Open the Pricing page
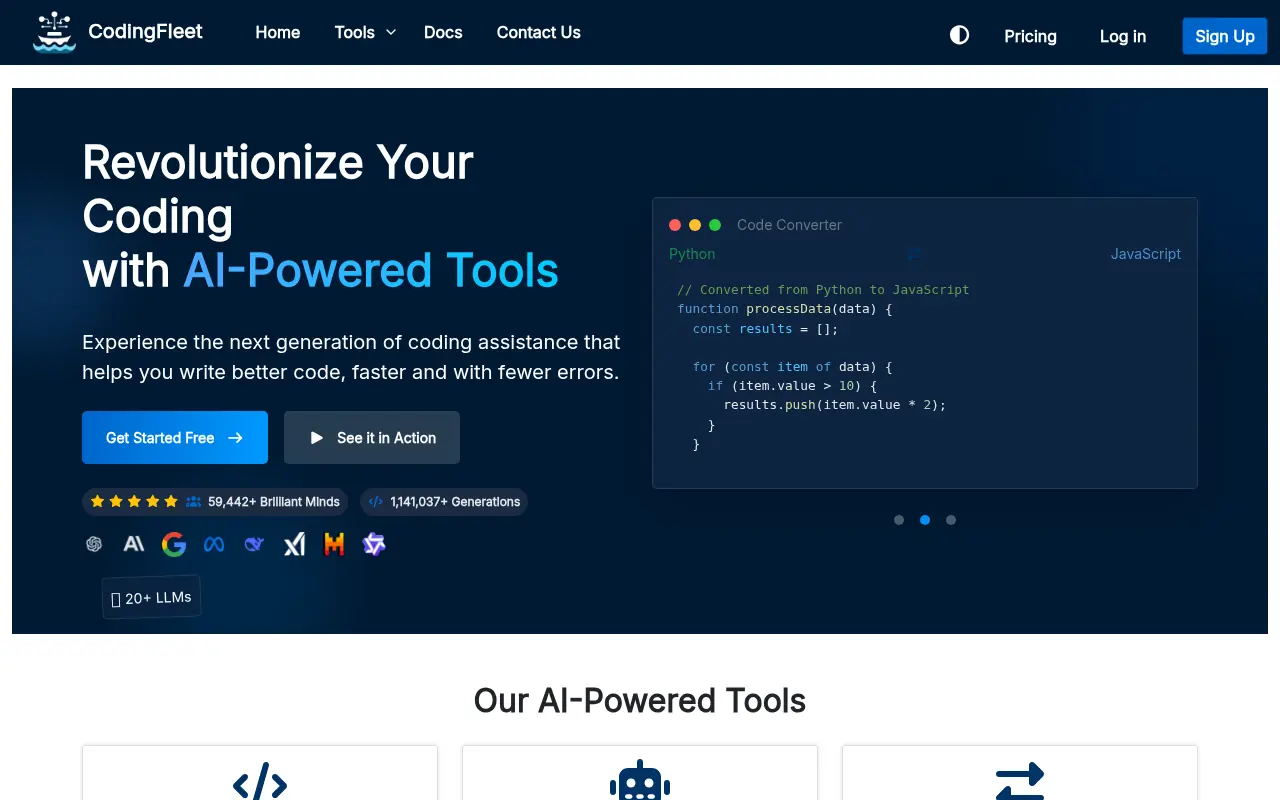This screenshot has height=800, width=1280. pyautogui.click(x=1030, y=36)
